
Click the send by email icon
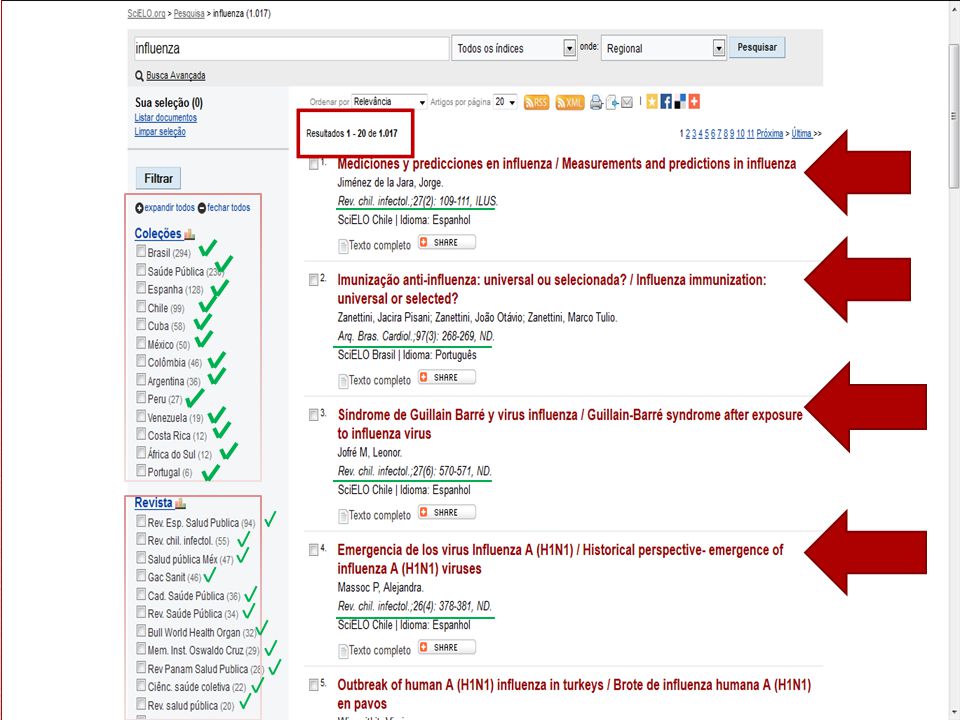coord(627,103)
